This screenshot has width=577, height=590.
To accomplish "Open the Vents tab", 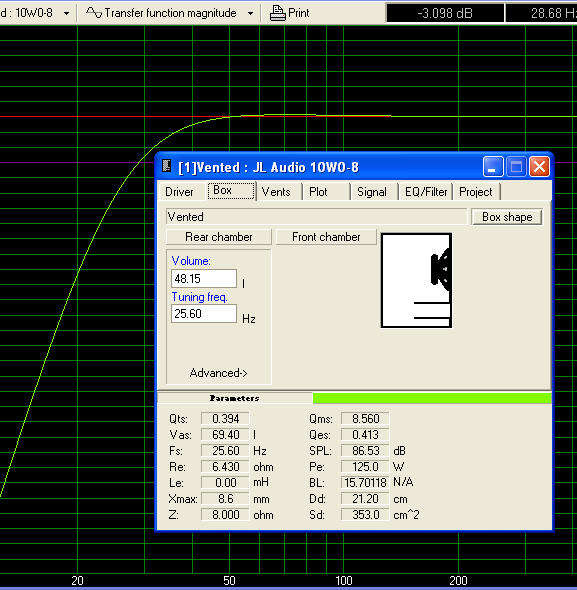I will tap(276, 192).
